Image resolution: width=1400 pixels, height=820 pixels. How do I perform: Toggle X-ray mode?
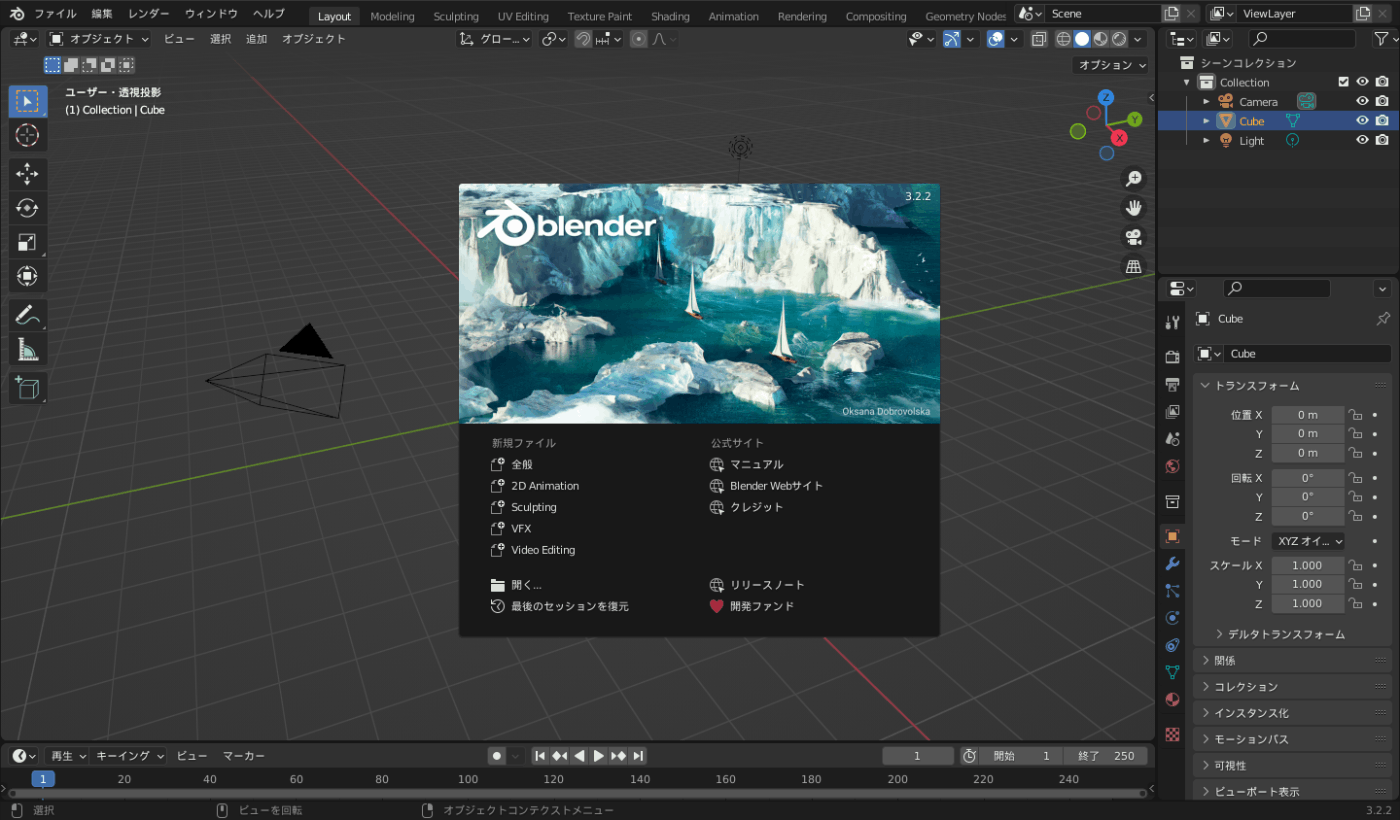pyautogui.click(x=1040, y=39)
